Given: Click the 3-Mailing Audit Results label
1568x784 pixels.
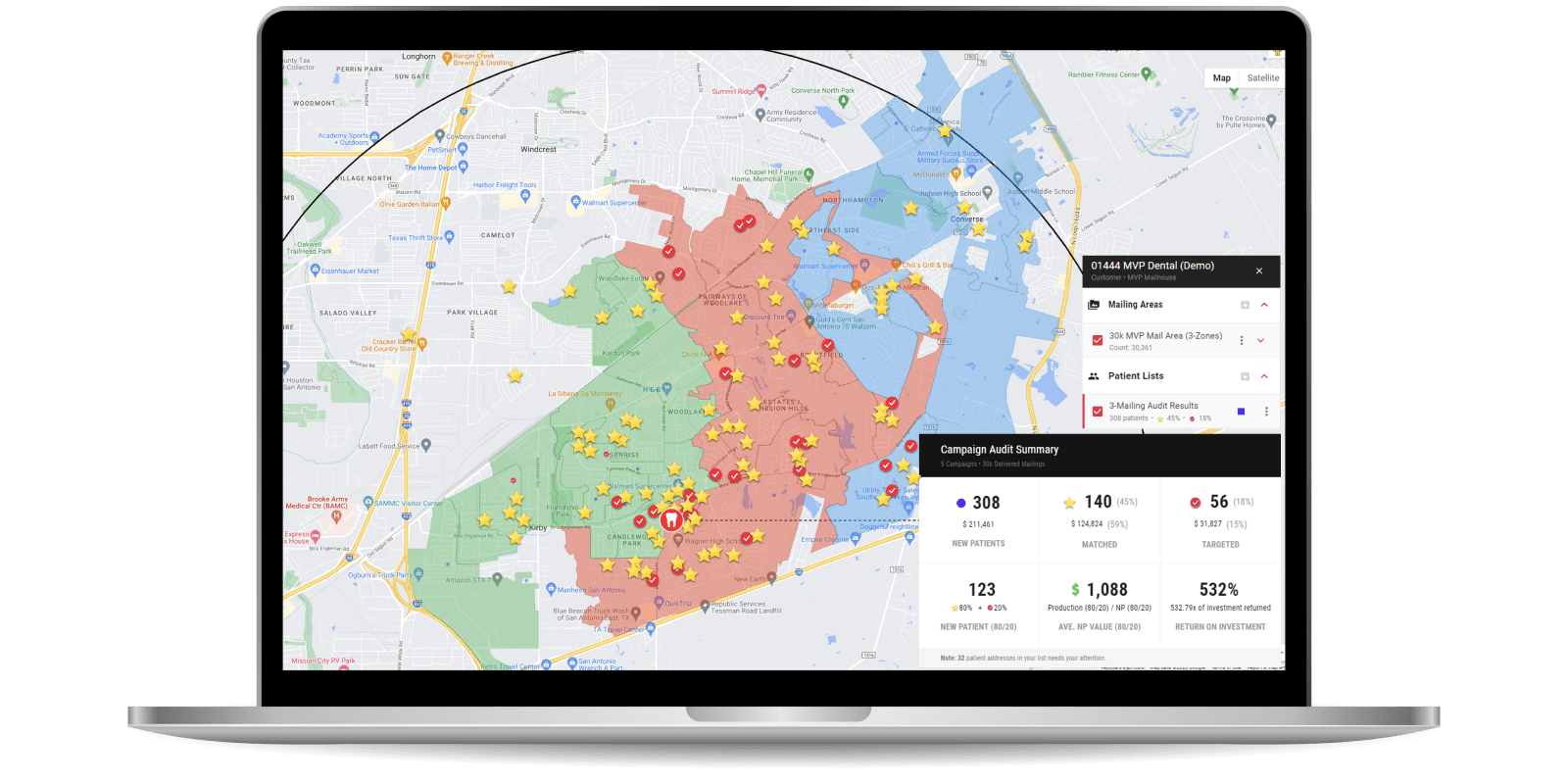Looking at the screenshot, I should tap(1153, 406).
